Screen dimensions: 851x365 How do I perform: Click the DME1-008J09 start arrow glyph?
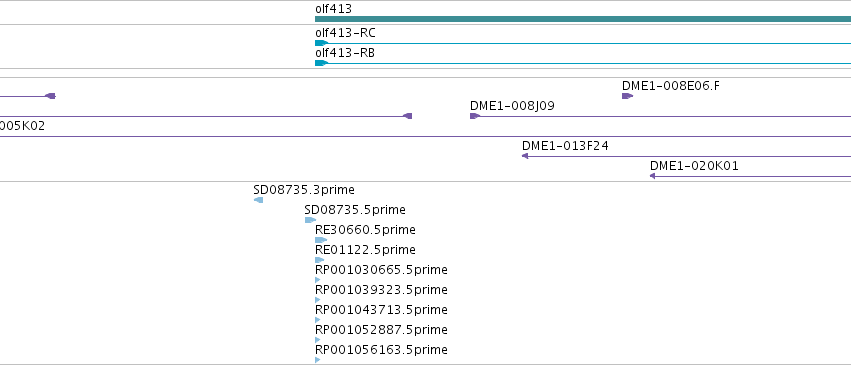click(475, 116)
